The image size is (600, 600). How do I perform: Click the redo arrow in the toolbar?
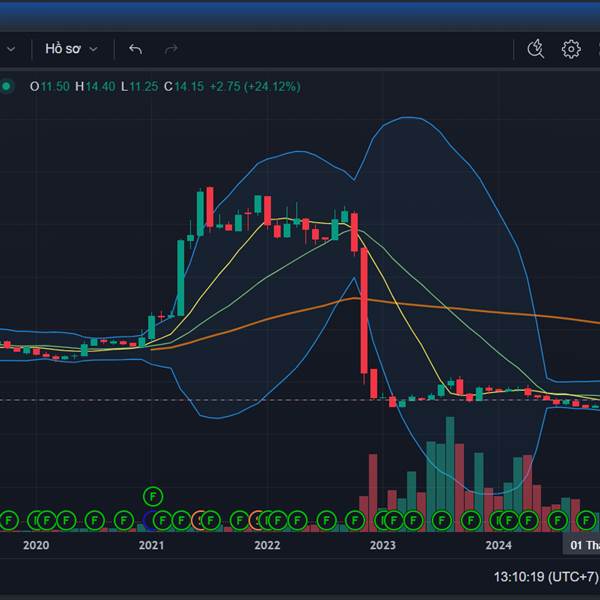point(171,49)
